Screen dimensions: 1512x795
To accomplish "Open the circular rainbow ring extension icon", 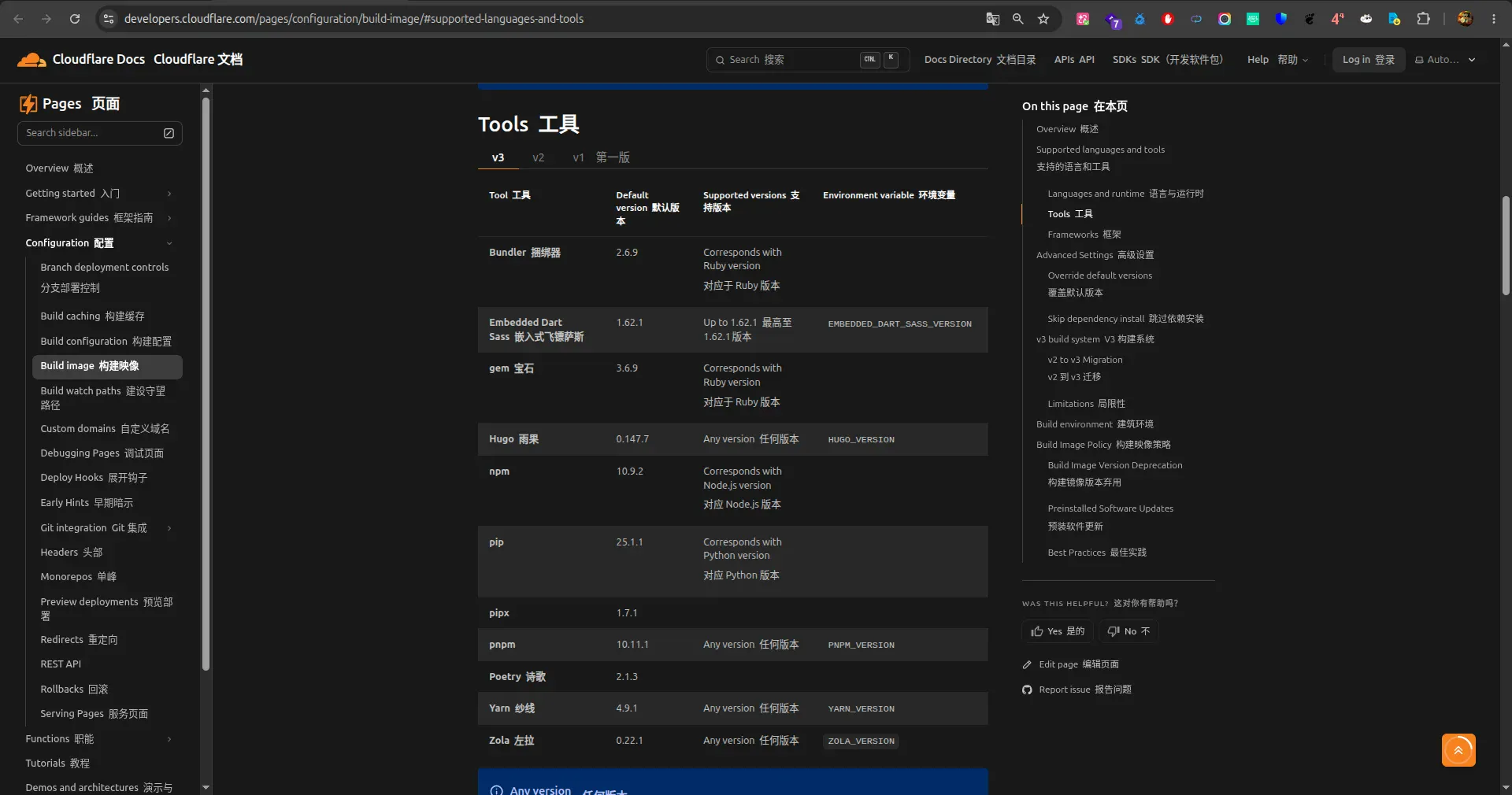I will [1225, 19].
